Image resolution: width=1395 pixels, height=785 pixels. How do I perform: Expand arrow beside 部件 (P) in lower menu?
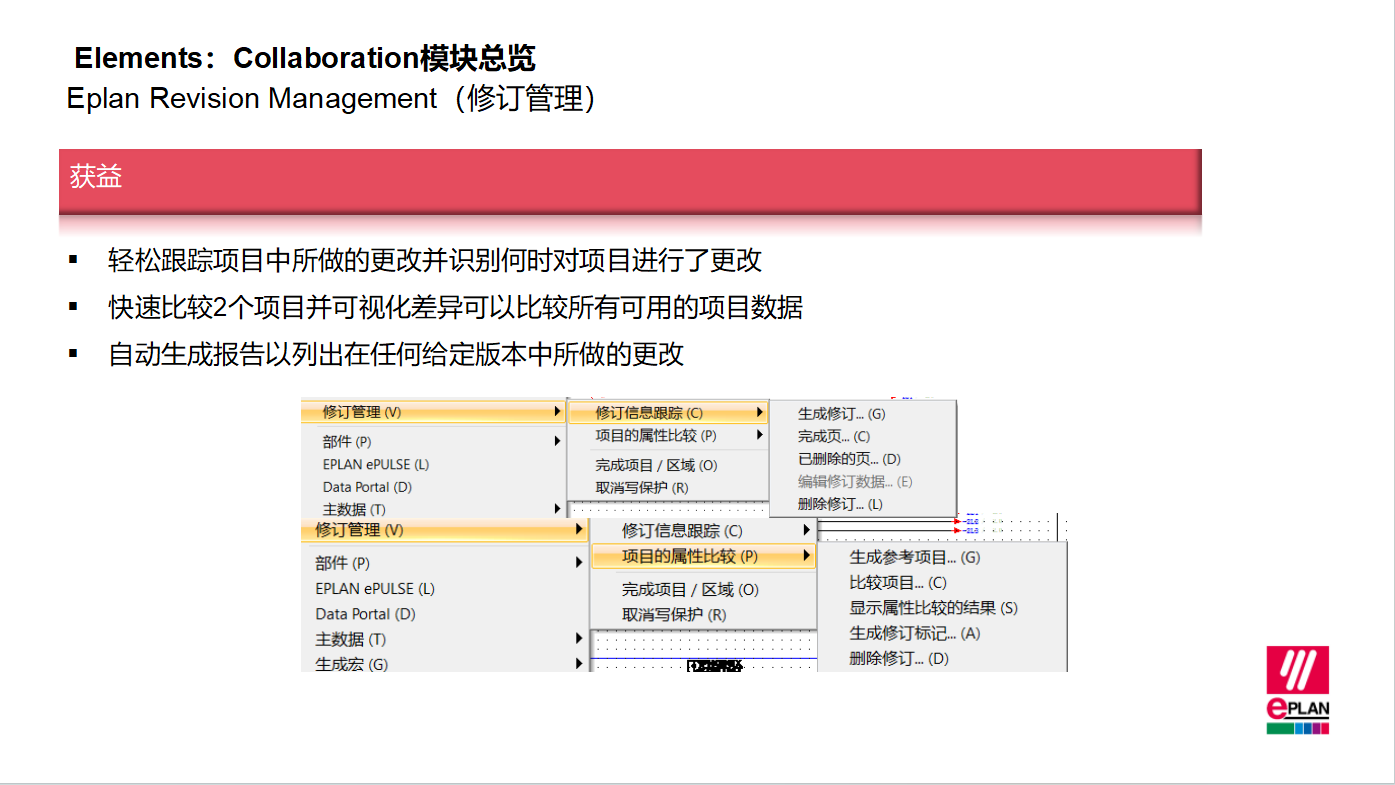coord(578,563)
